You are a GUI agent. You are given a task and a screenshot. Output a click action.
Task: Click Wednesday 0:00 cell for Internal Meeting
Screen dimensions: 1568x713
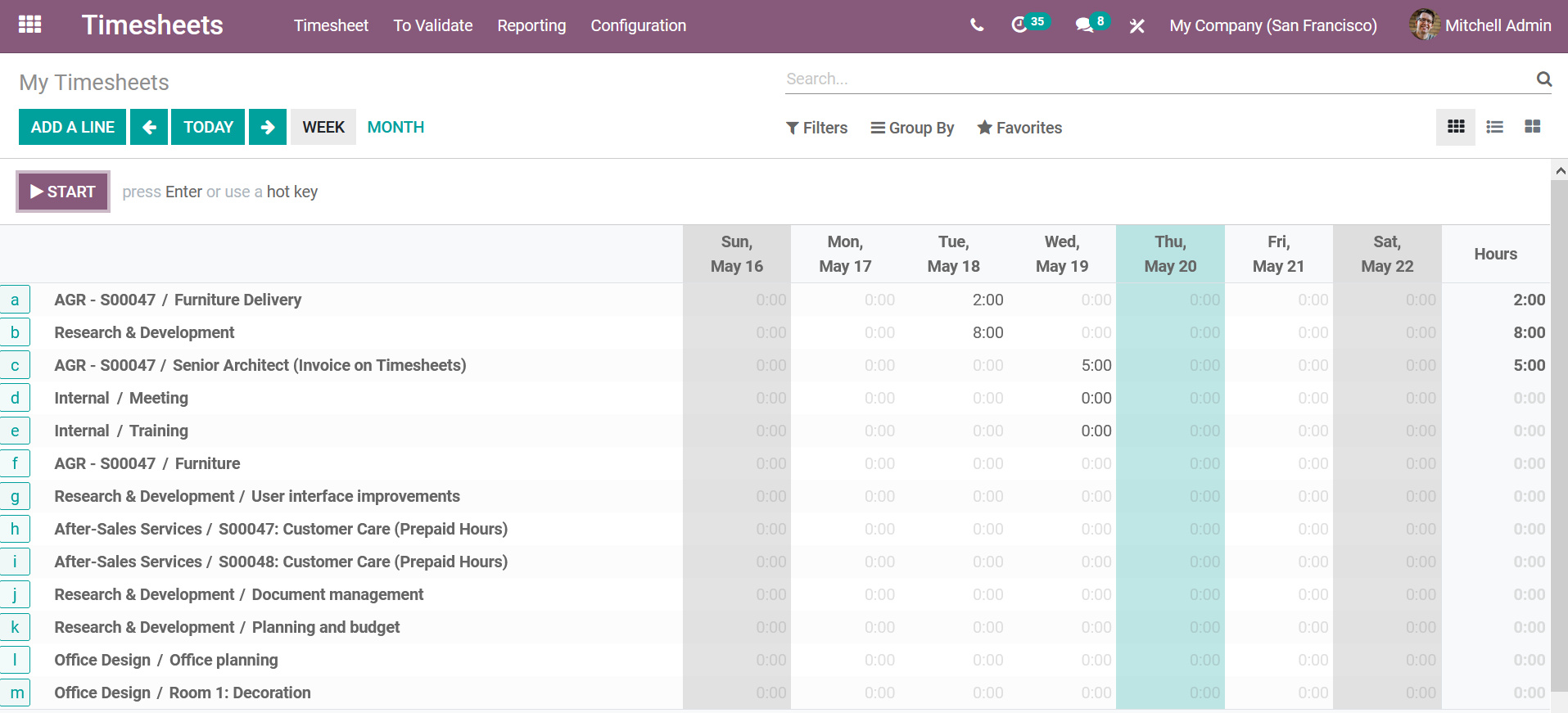(x=1062, y=398)
